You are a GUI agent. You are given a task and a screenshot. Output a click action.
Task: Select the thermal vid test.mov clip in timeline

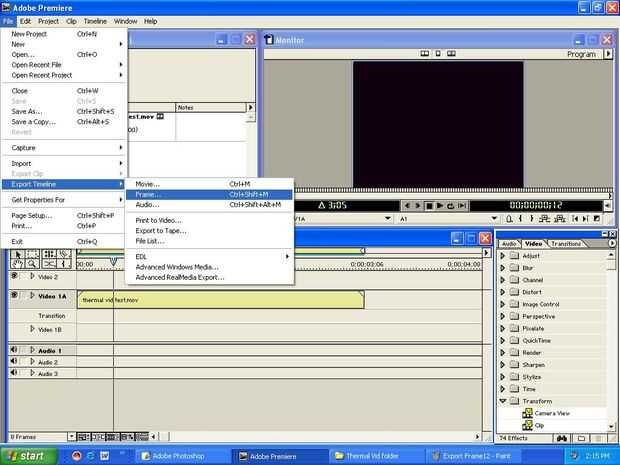click(221, 300)
